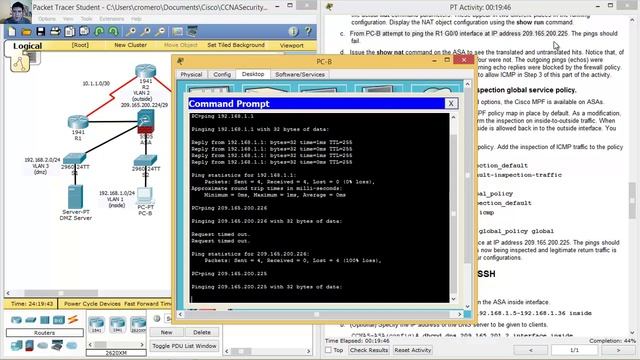Viewport: 640px width, 360px height.
Task: Select the Connections lightning bolt icon
Action: coord(73,320)
